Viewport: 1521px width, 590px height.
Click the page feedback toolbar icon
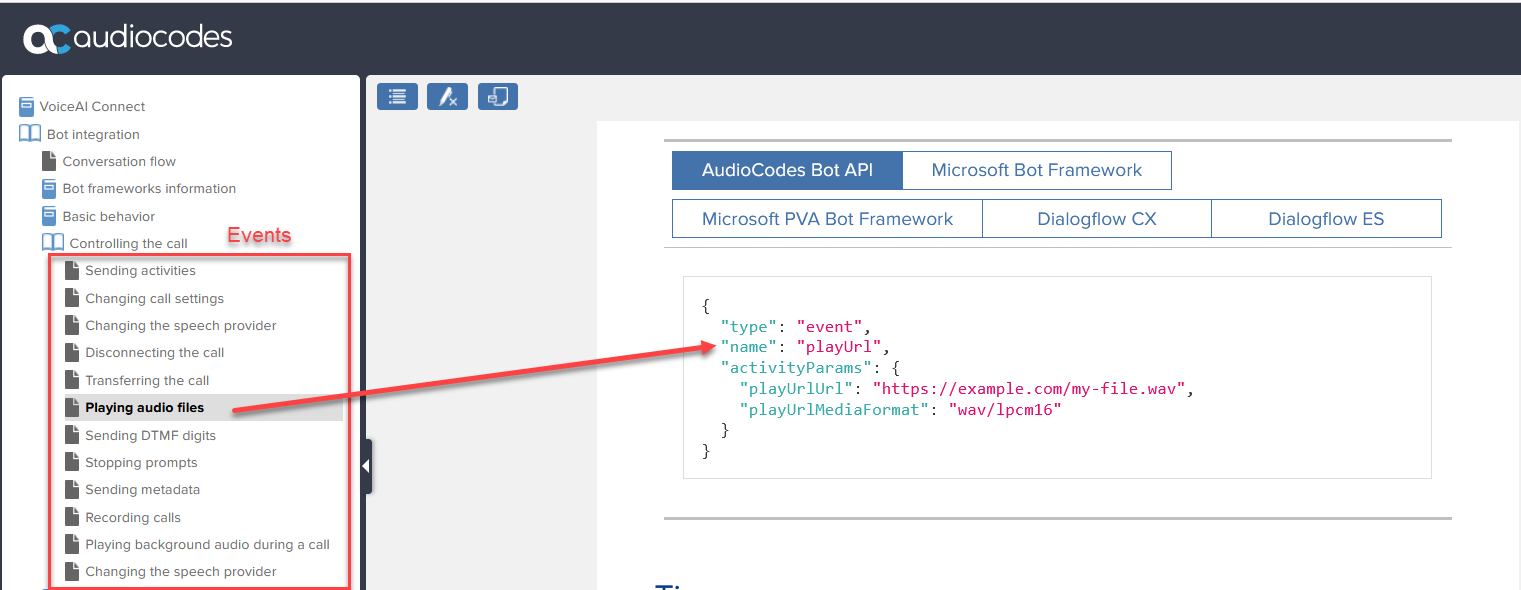click(x=498, y=96)
